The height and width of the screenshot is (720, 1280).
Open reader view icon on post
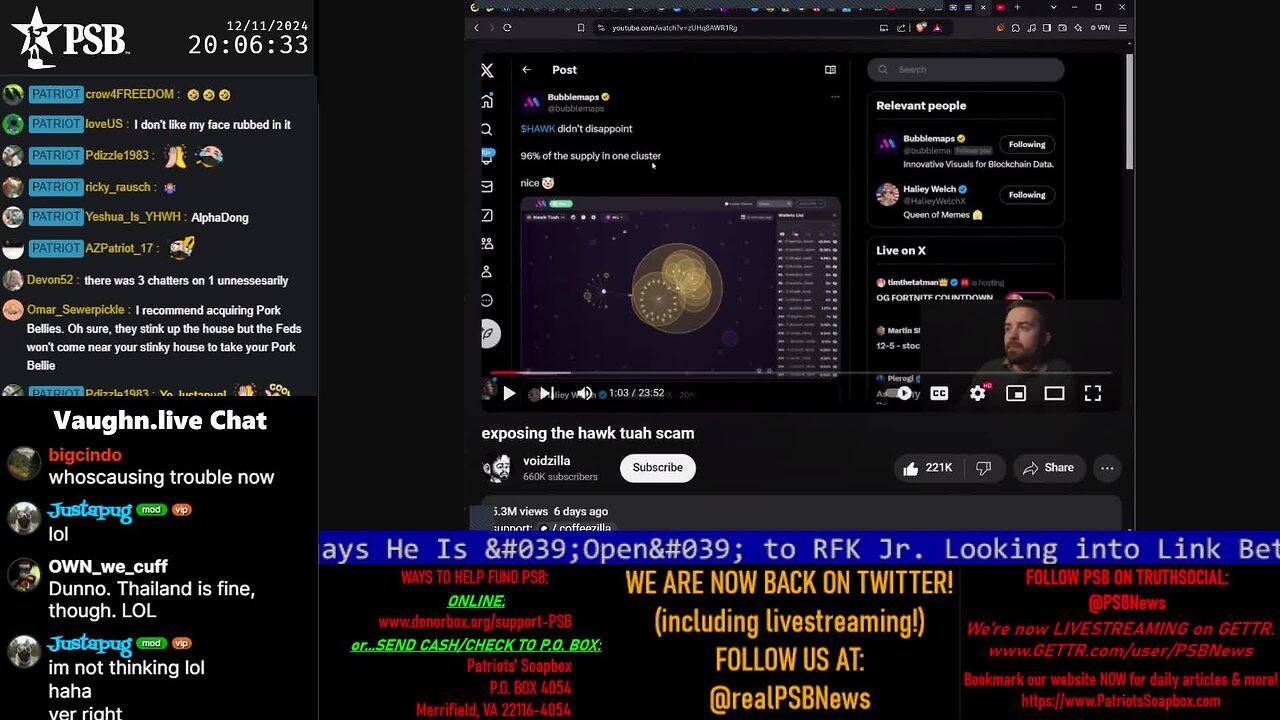(x=830, y=70)
